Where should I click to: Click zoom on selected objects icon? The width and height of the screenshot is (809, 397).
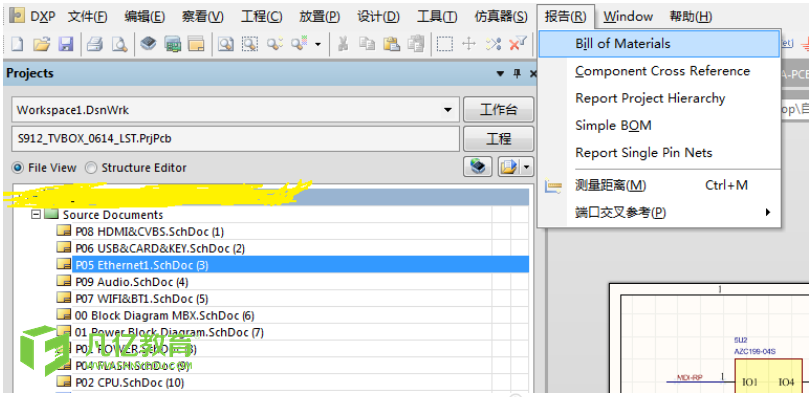(275, 44)
